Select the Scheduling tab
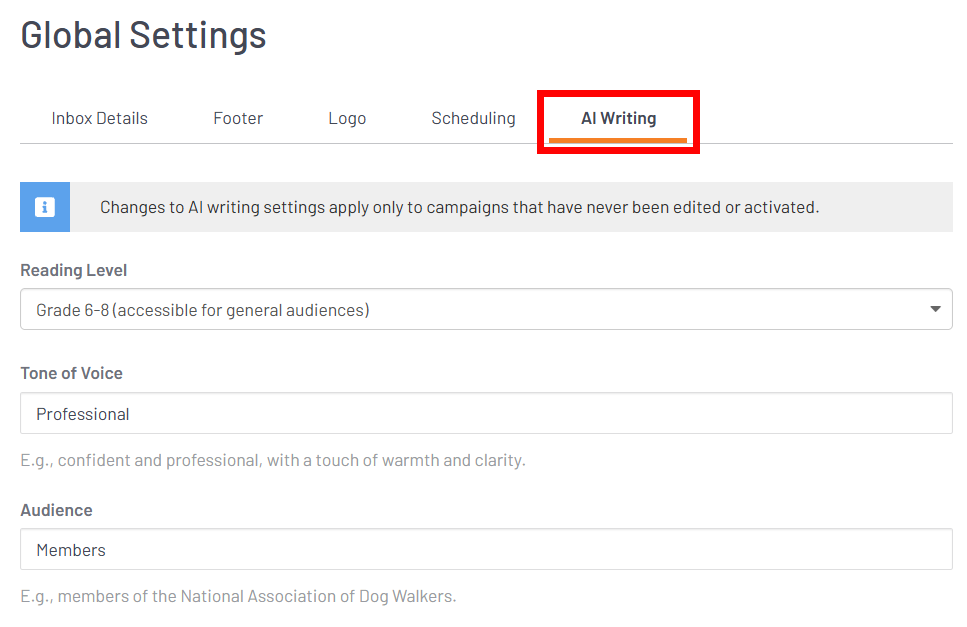Viewport: 967px width, 627px height. pyautogui.click(x=473, y=118)
